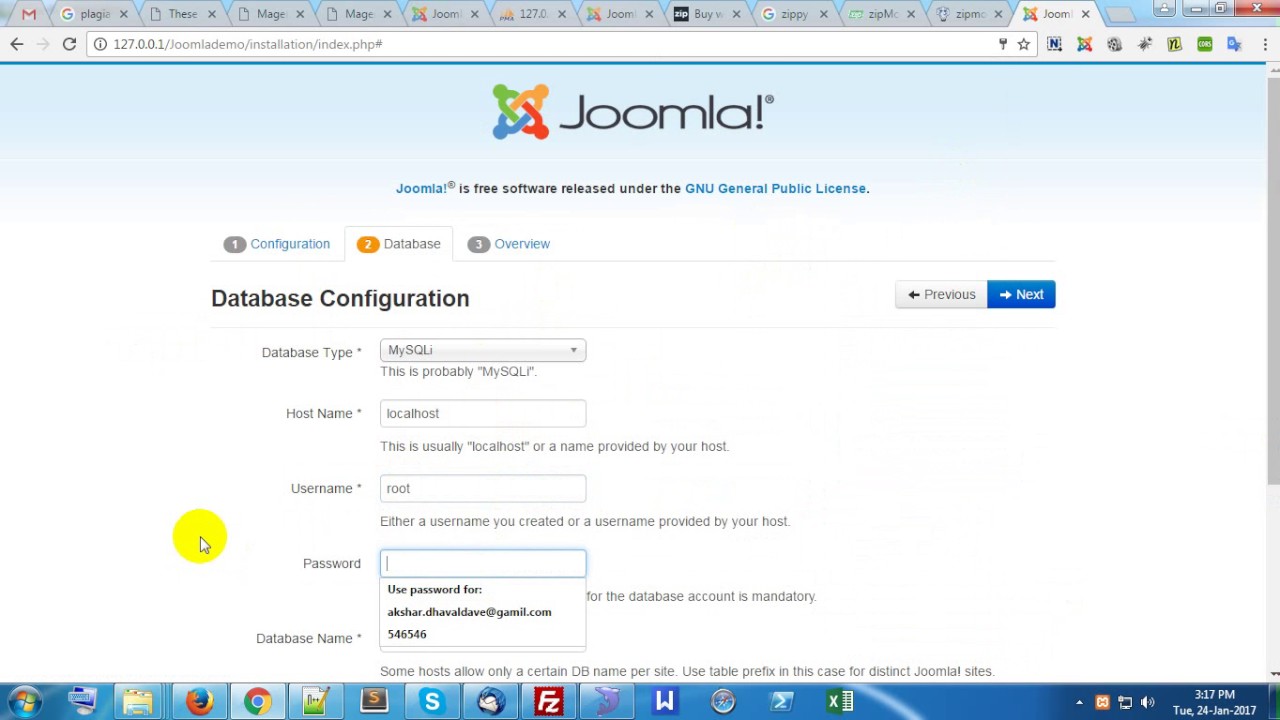Click the film reel extension icon
This screenshot has width=1280, height=720.
tap(1114, 44)
